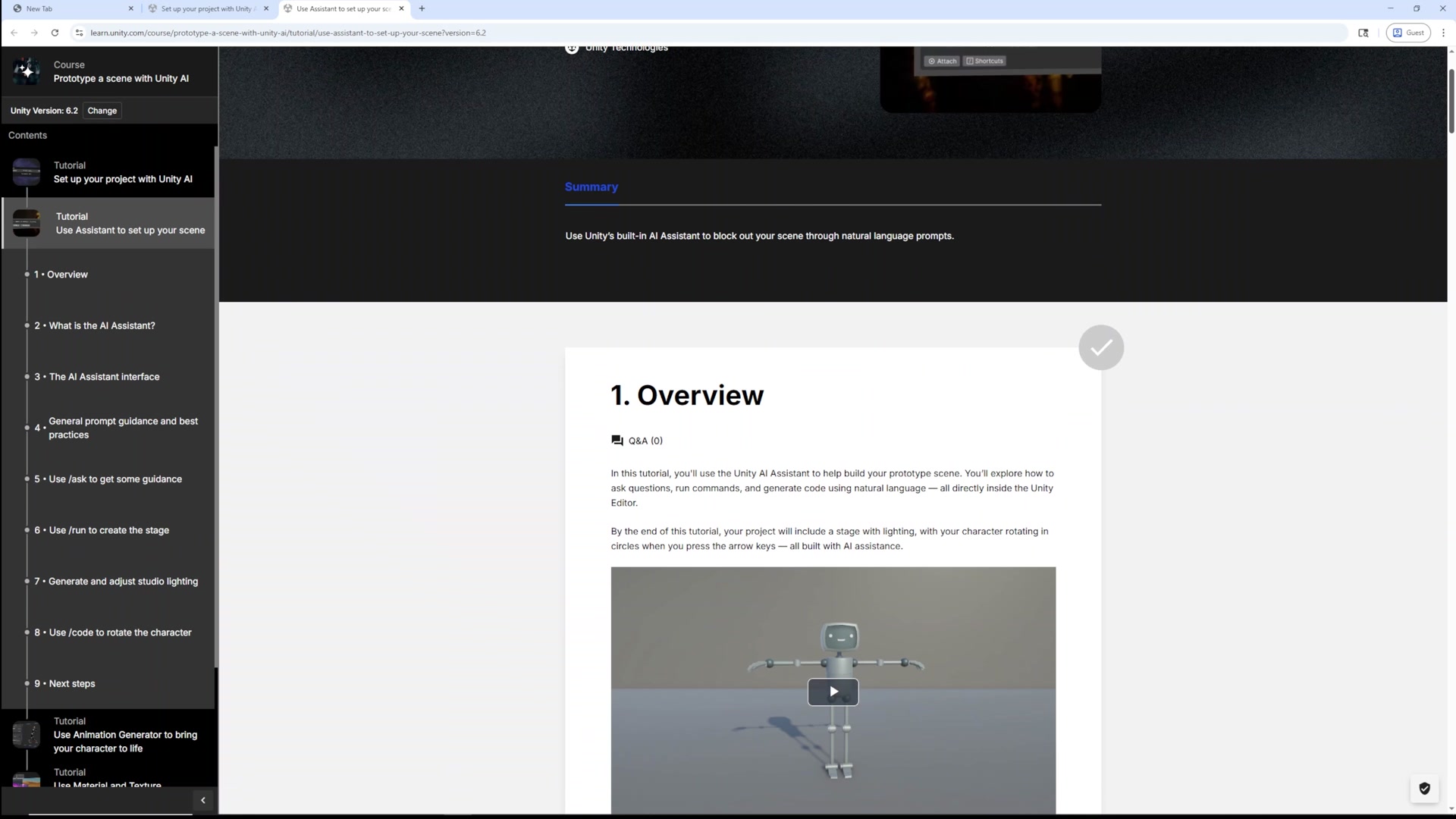Minimize the browser window
This screenshot has width=1456, height=819.
tap(1390, 8)
